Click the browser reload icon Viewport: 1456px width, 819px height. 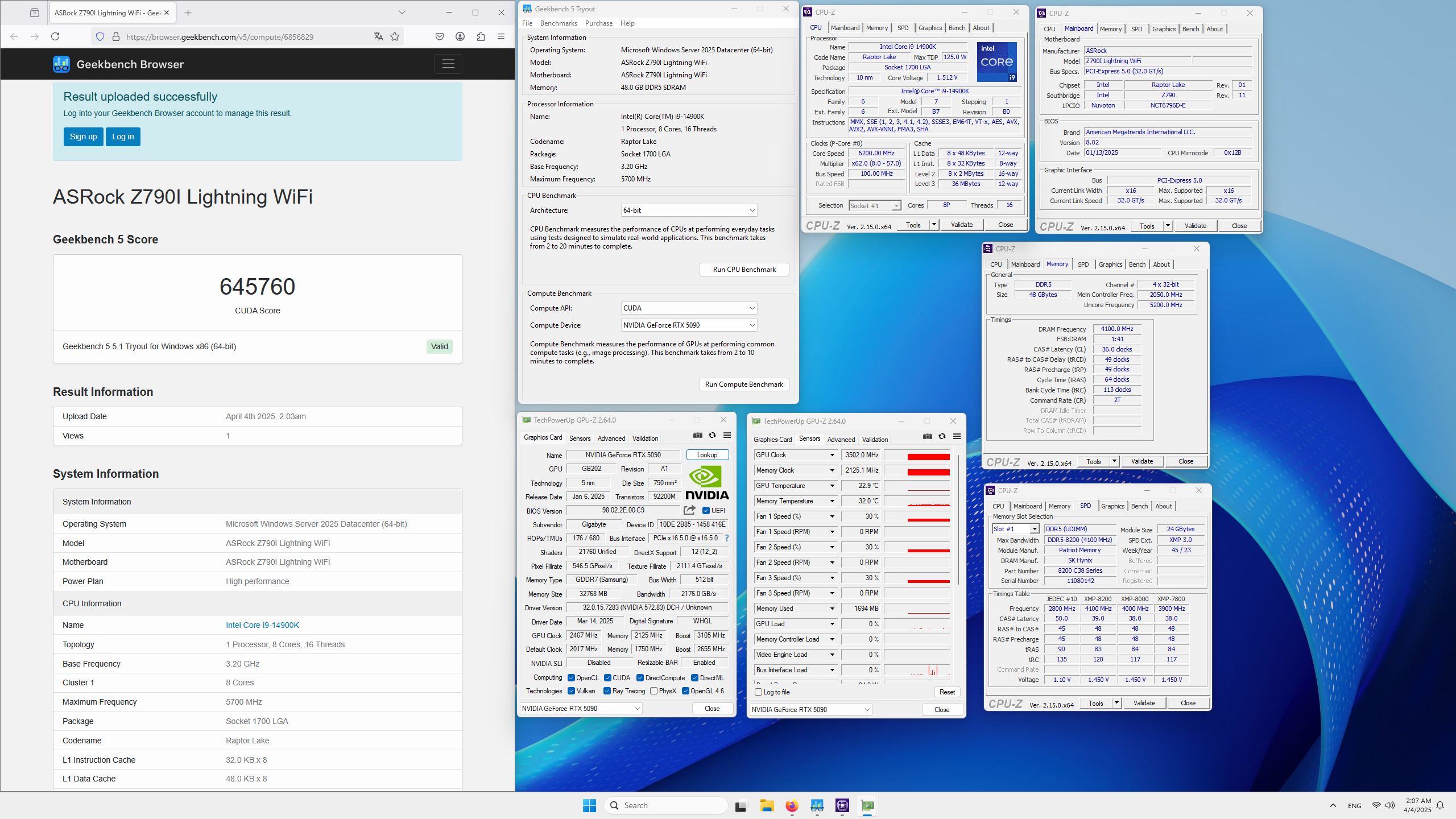[55, 36]
